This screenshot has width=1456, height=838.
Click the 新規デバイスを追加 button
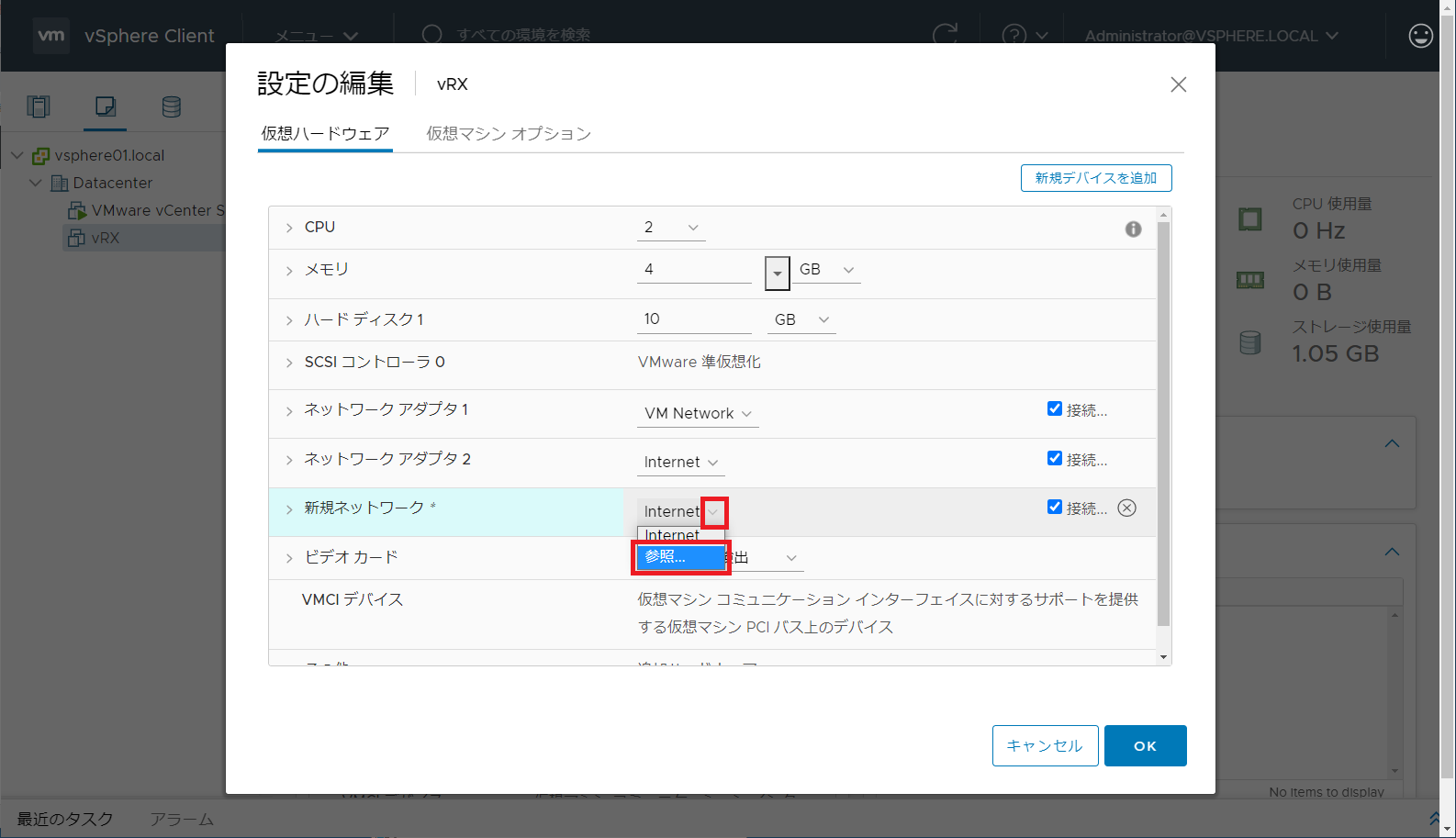(1096, 178)
